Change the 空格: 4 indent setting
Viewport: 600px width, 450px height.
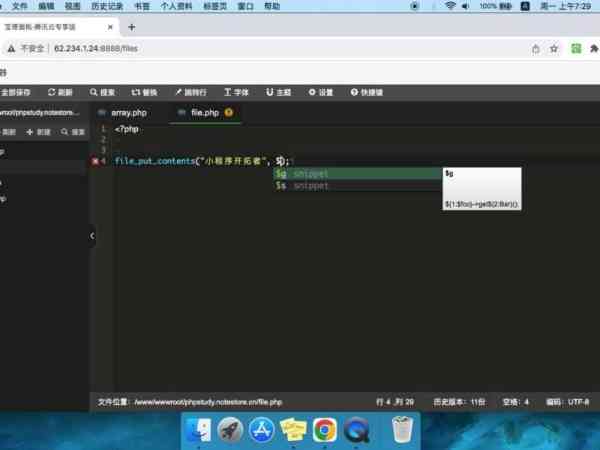515,402
